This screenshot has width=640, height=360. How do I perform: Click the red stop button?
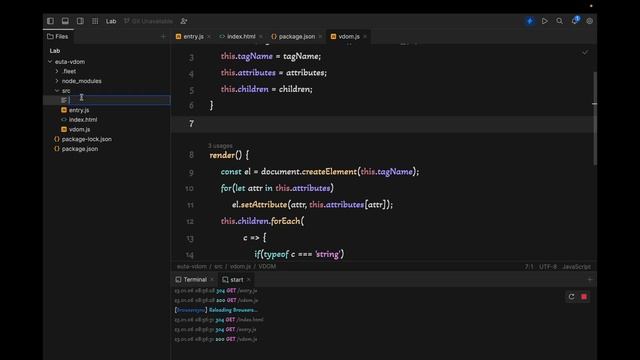584,297
